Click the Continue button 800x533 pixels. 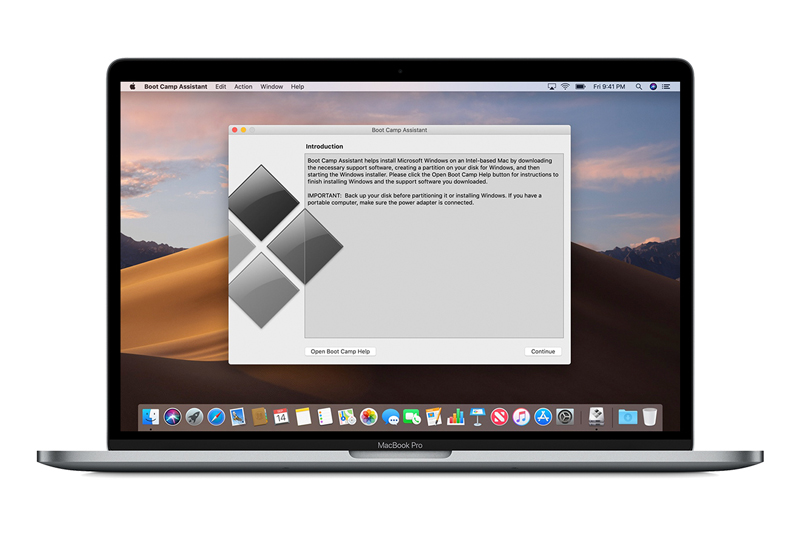pos(543,351)
